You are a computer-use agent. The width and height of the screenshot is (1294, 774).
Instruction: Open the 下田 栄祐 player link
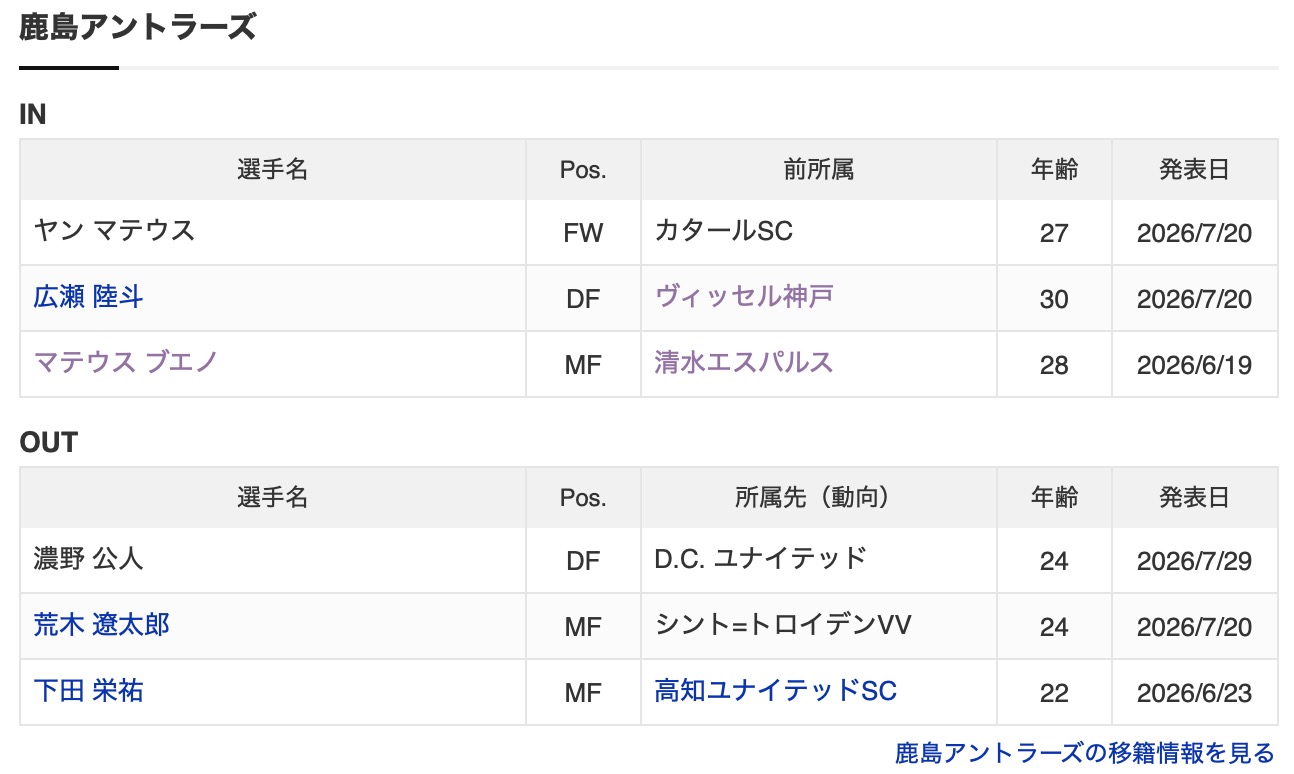point(89,690)
